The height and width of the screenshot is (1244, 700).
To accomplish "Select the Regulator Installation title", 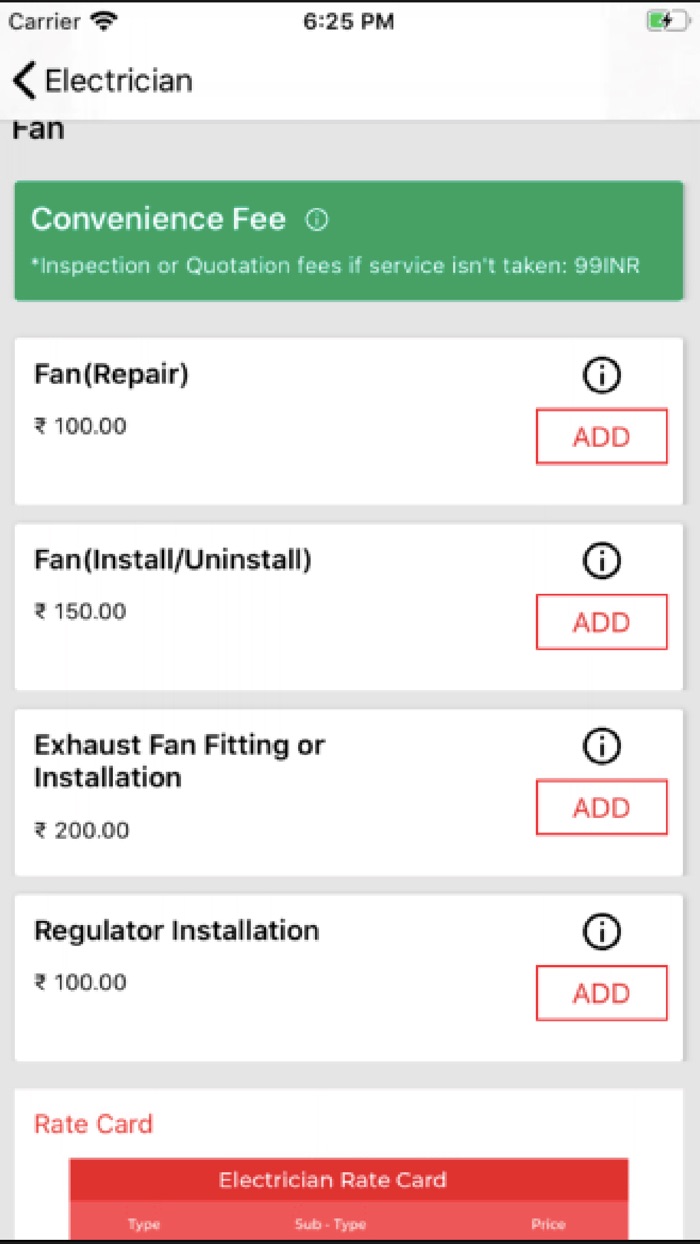I will click(176, 931).
